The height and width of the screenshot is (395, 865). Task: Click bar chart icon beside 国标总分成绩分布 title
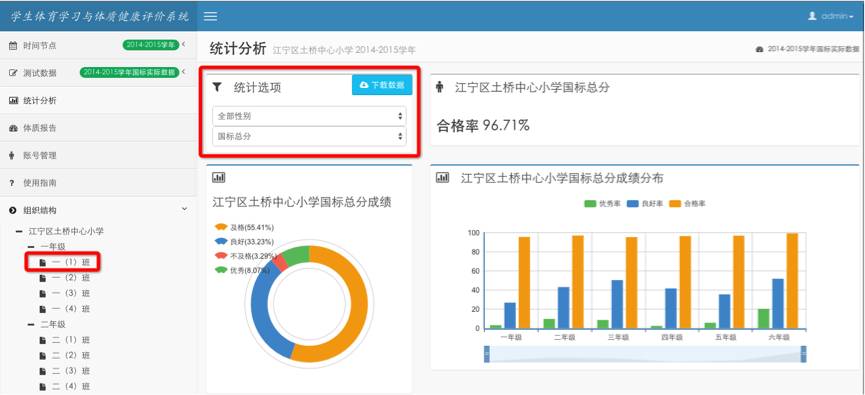(442, 178)
